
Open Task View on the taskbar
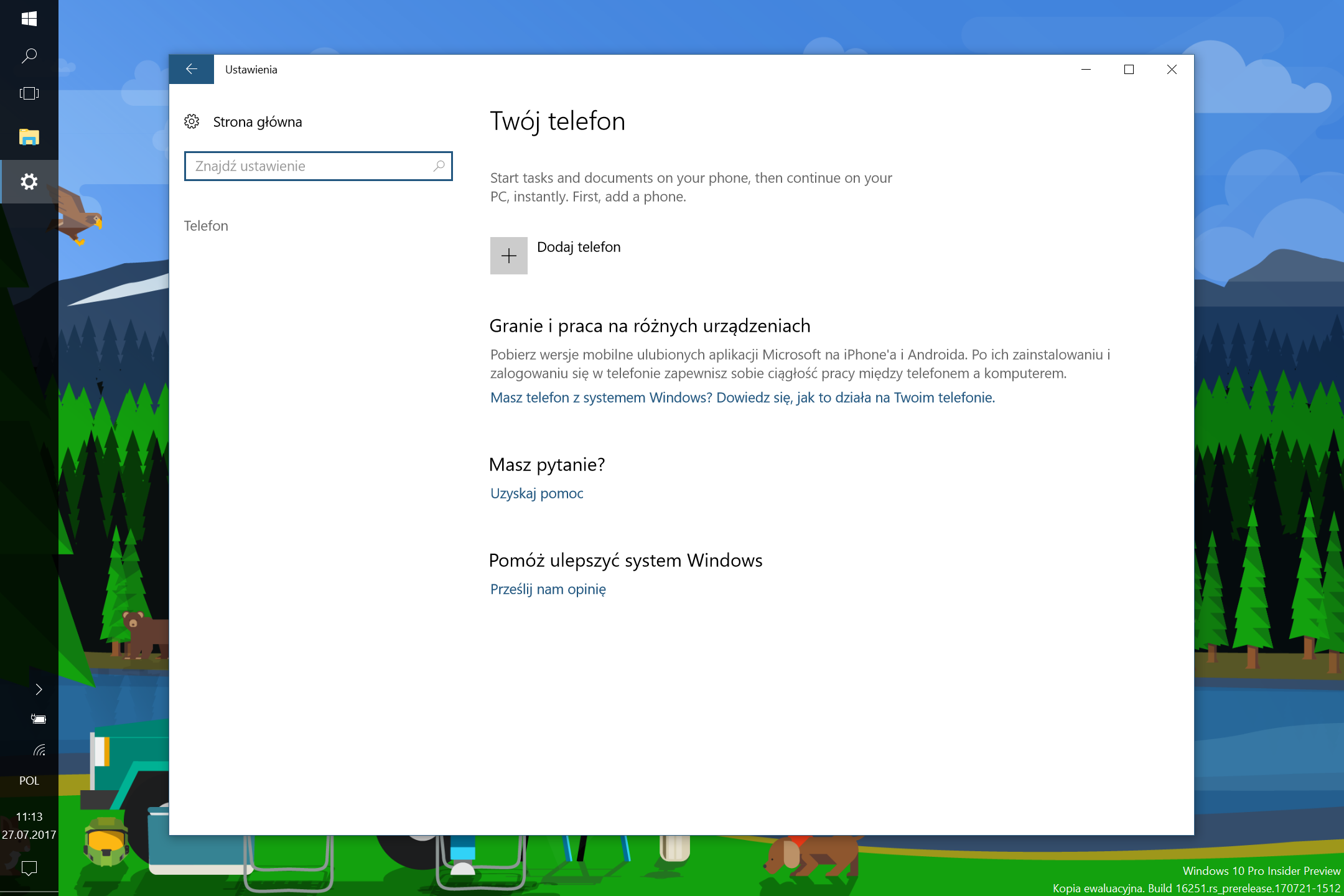[29, 93]
